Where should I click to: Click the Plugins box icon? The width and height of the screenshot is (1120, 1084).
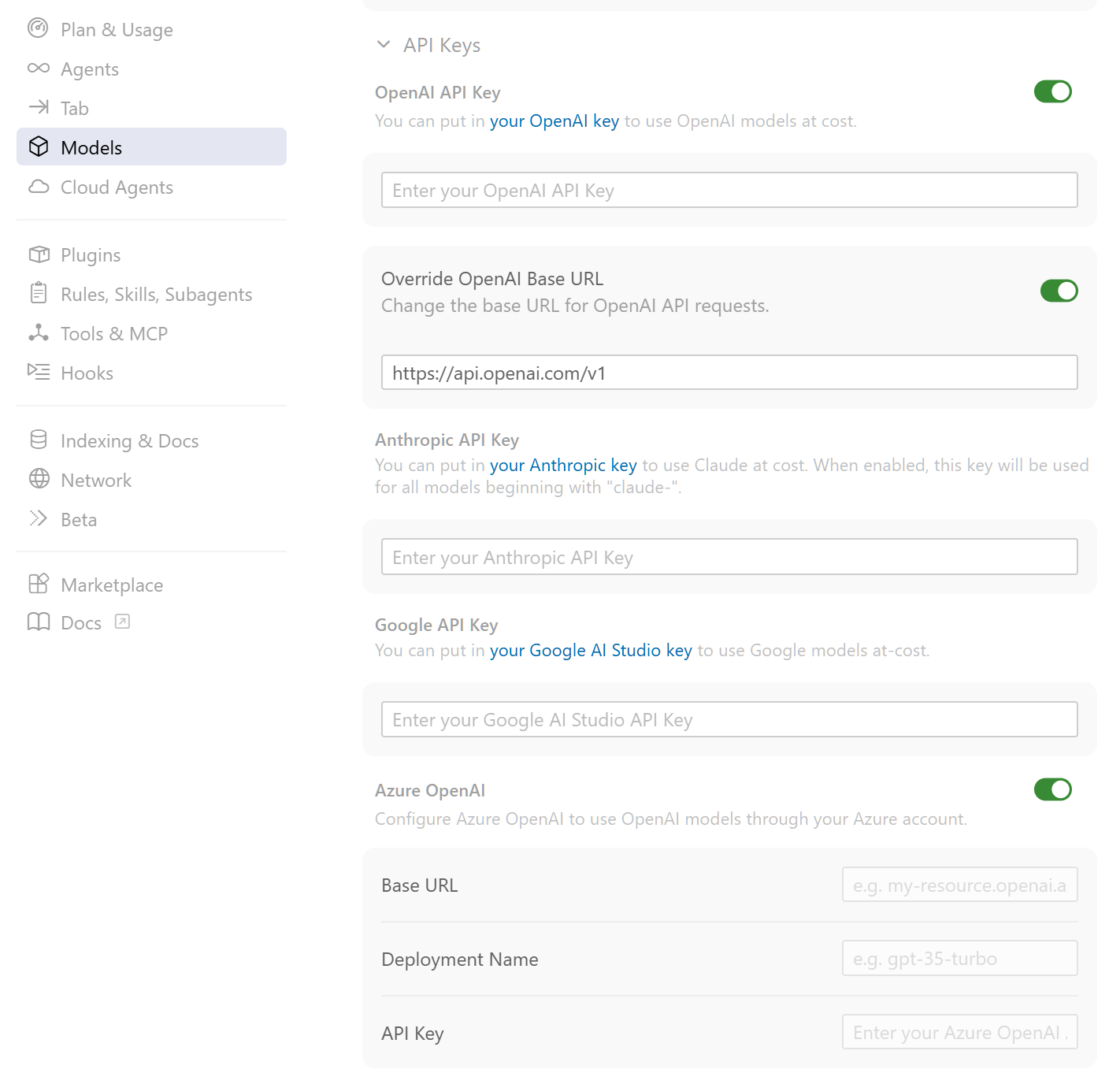(38, 254)
